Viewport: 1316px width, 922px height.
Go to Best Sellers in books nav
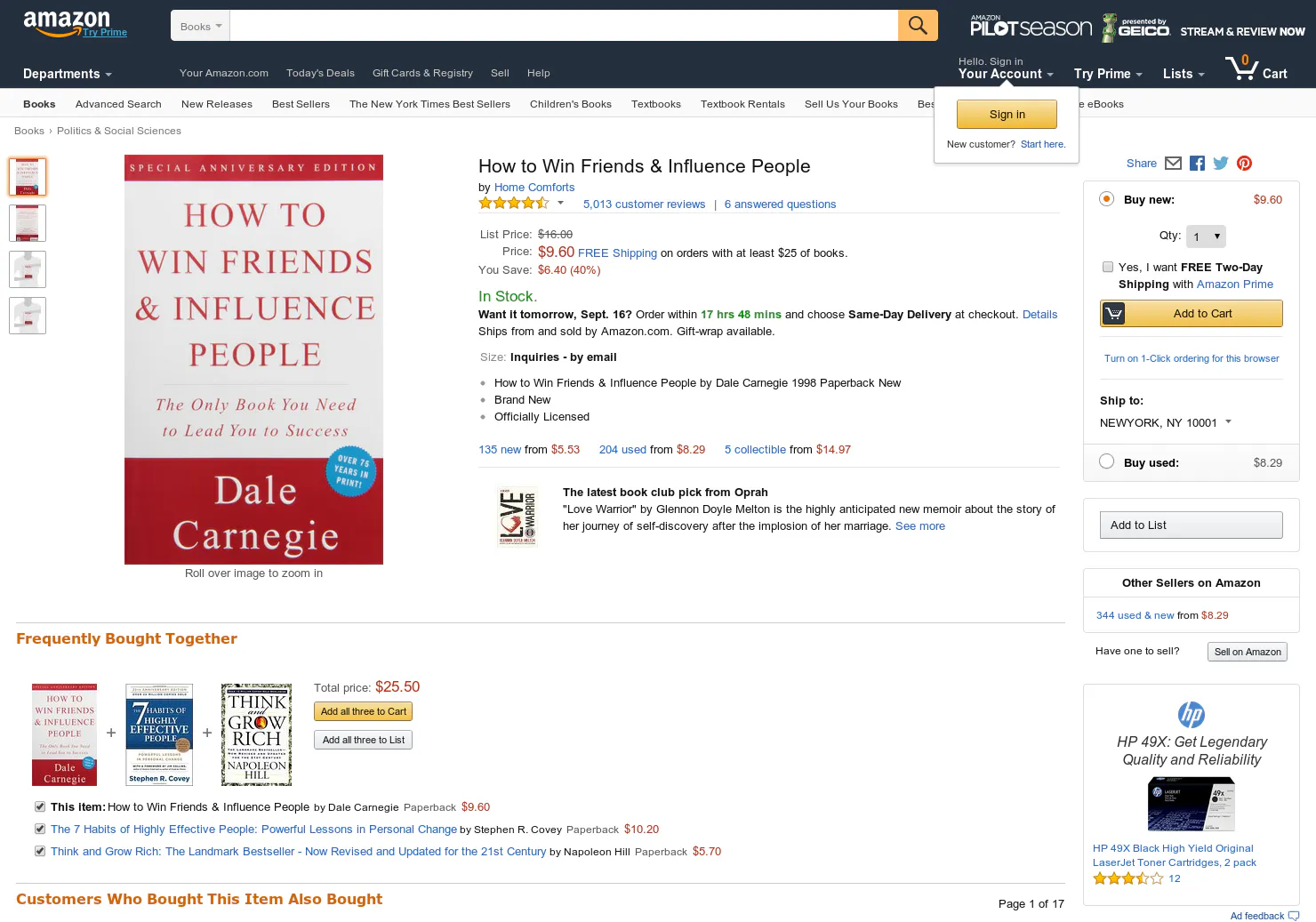(x=301, y=104)
